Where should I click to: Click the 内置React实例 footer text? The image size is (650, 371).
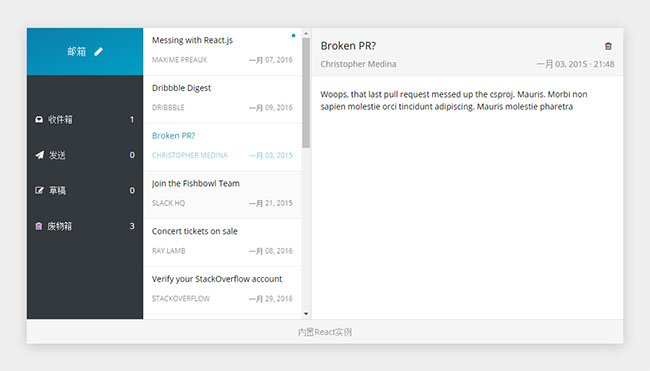click(x=325, y=332)
